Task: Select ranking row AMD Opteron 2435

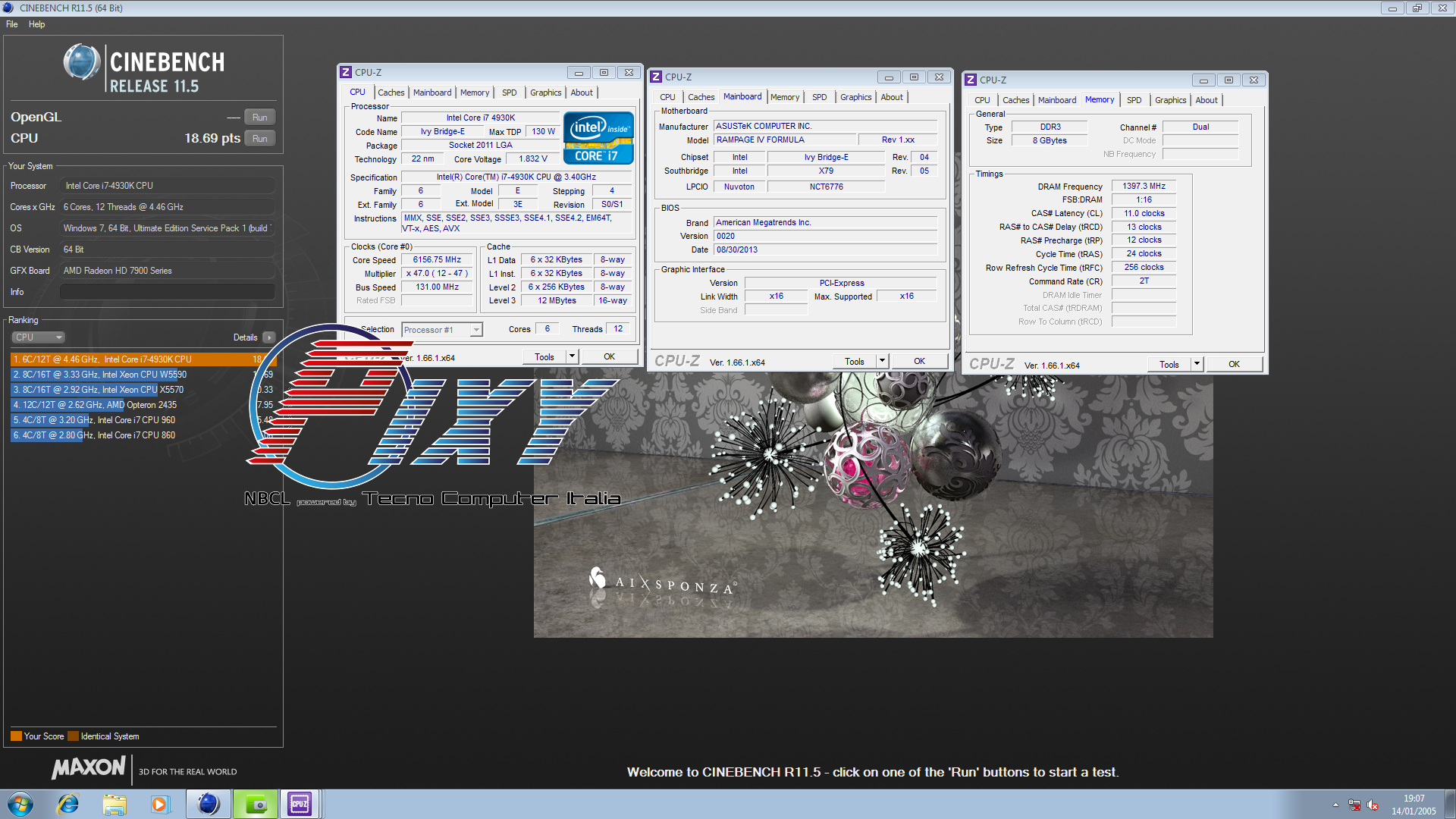Action: tap(143, 405)
